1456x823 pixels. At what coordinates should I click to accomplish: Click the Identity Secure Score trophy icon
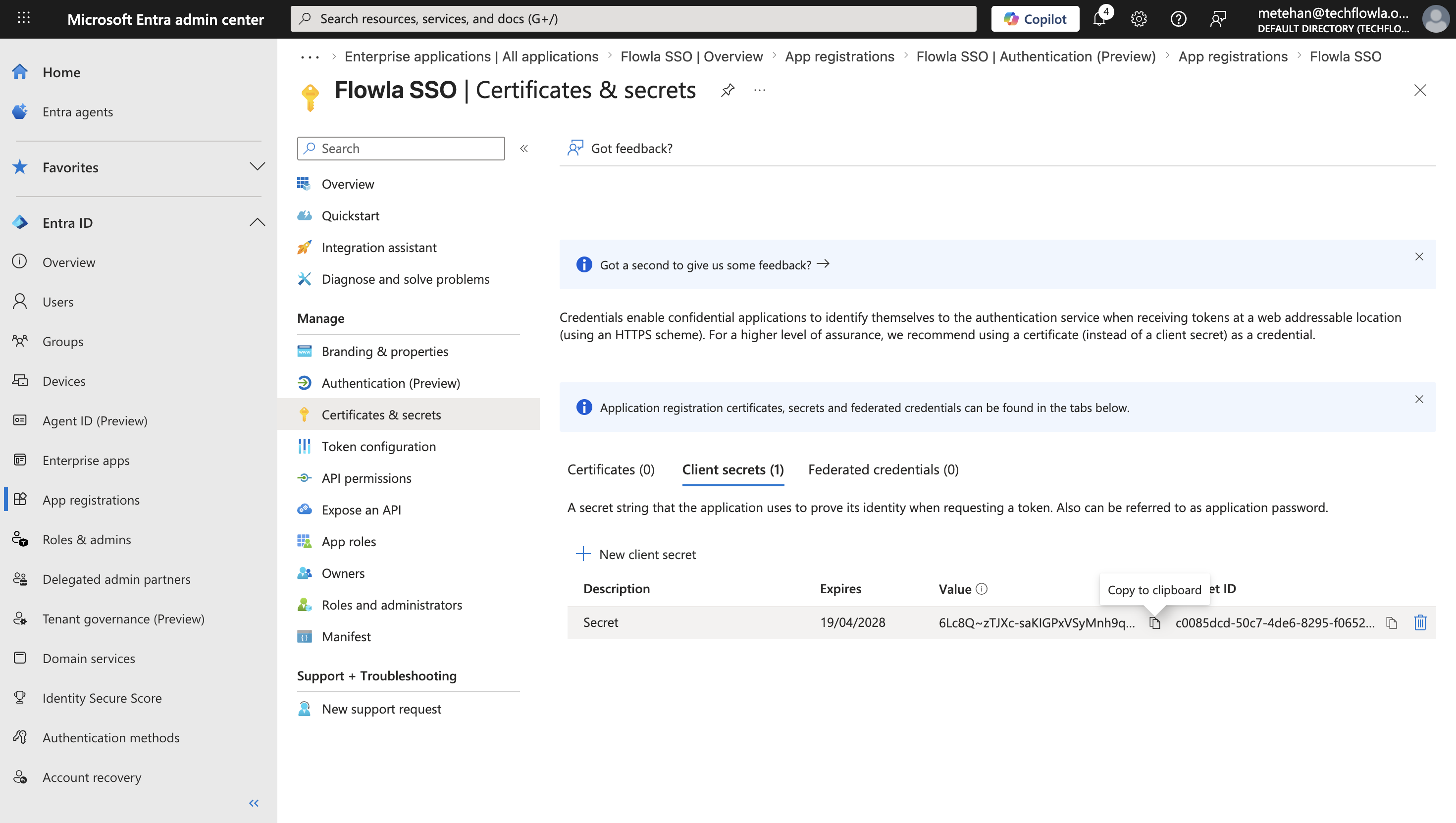(20, 698)
